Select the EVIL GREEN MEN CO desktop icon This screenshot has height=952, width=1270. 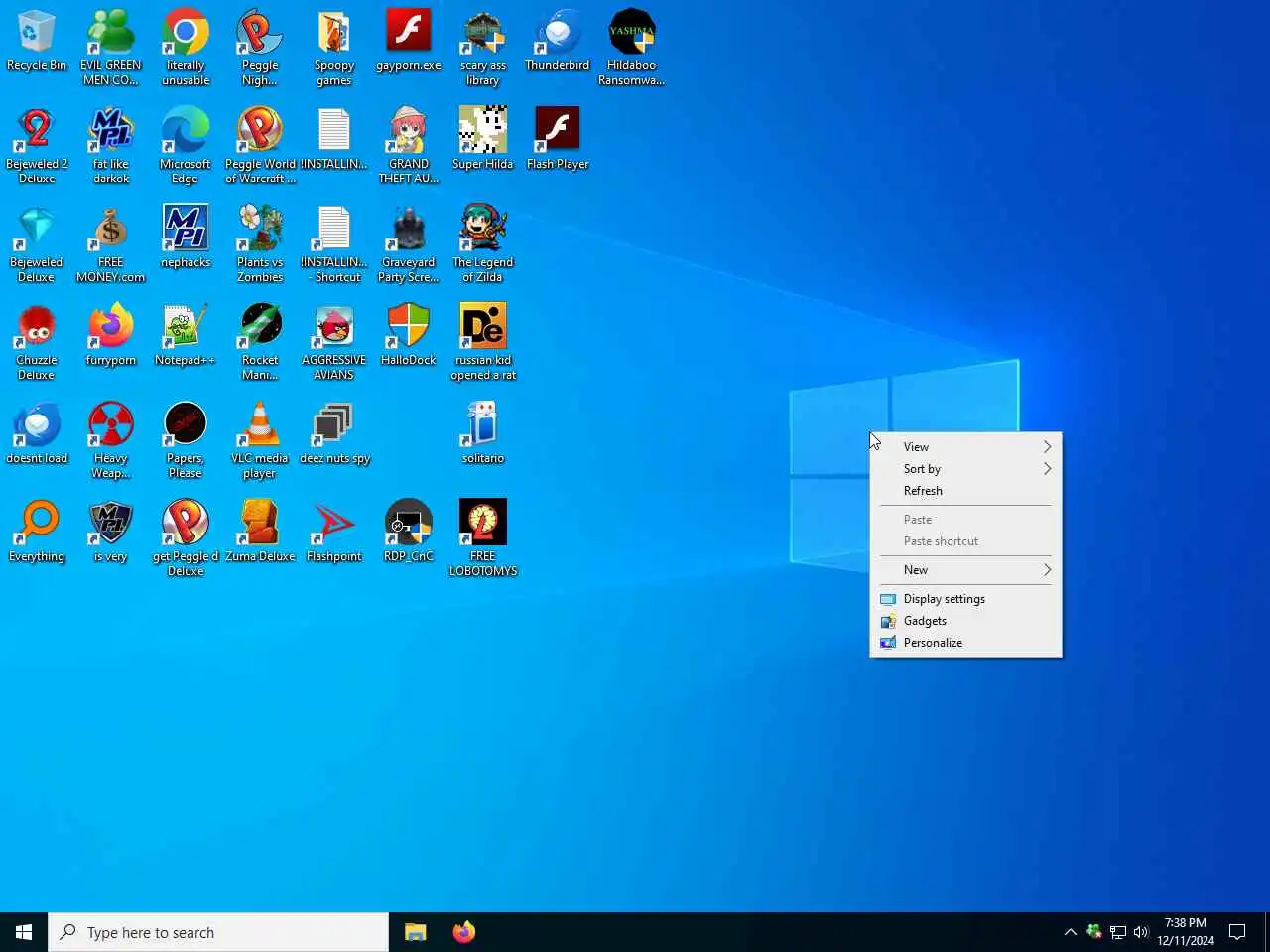pyautogui.click(x=111, y=48)
